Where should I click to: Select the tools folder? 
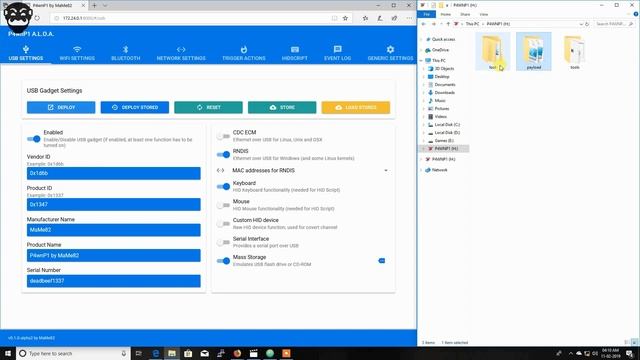click(575, 52)
